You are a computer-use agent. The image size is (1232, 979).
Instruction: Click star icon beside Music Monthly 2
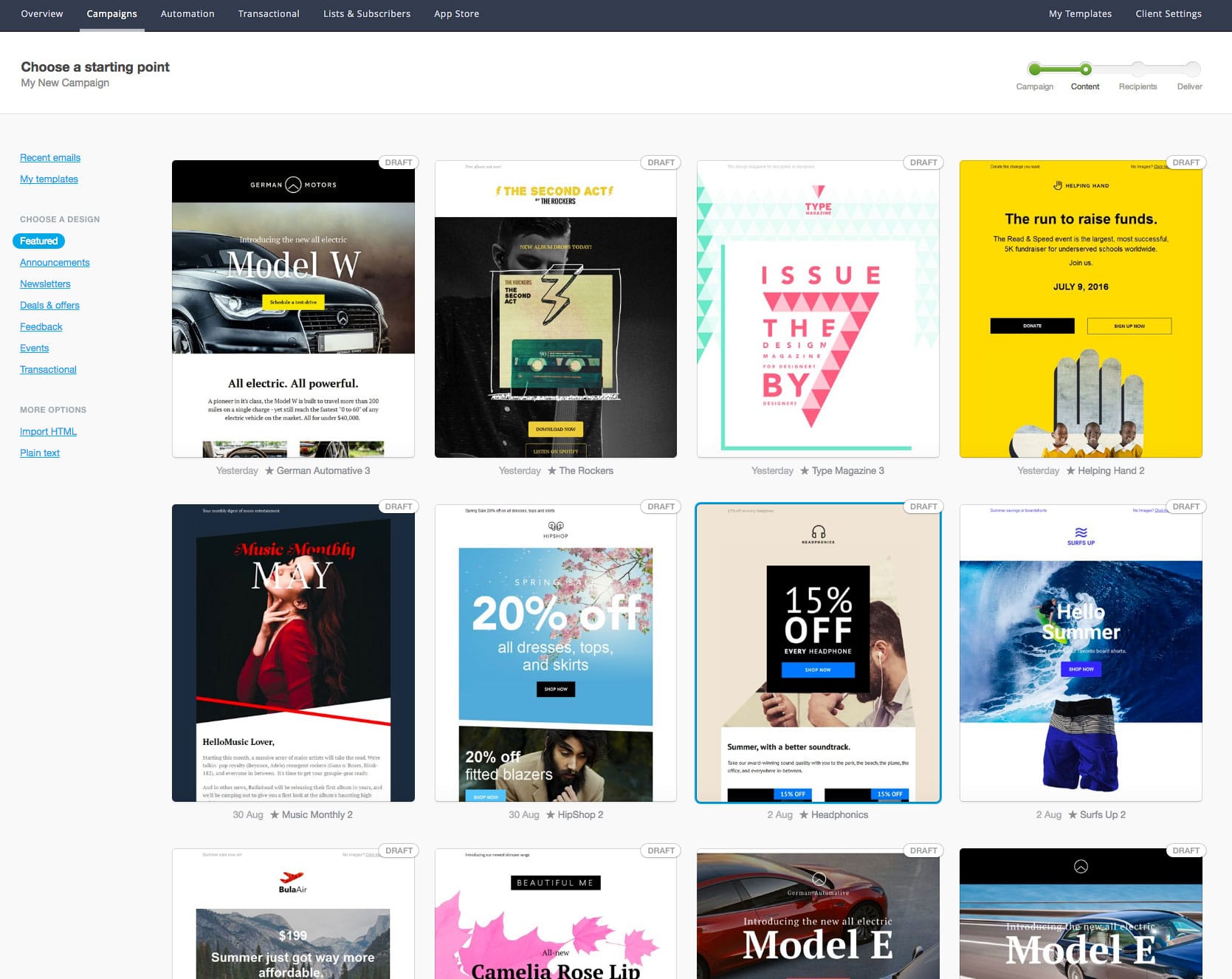(275, 814)
